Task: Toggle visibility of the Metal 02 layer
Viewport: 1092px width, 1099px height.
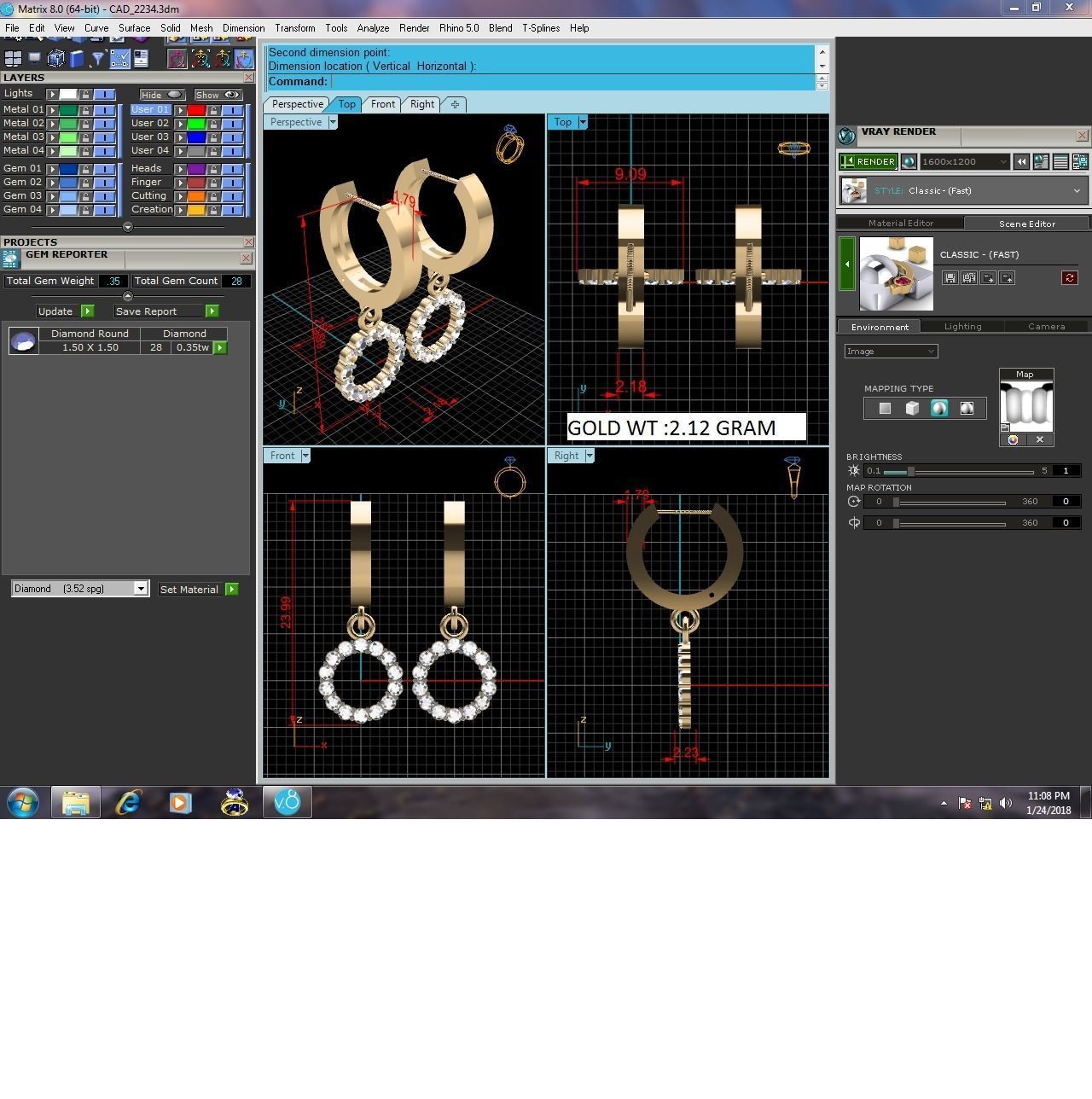Action: pyautogui.click(x=105, y=124)
